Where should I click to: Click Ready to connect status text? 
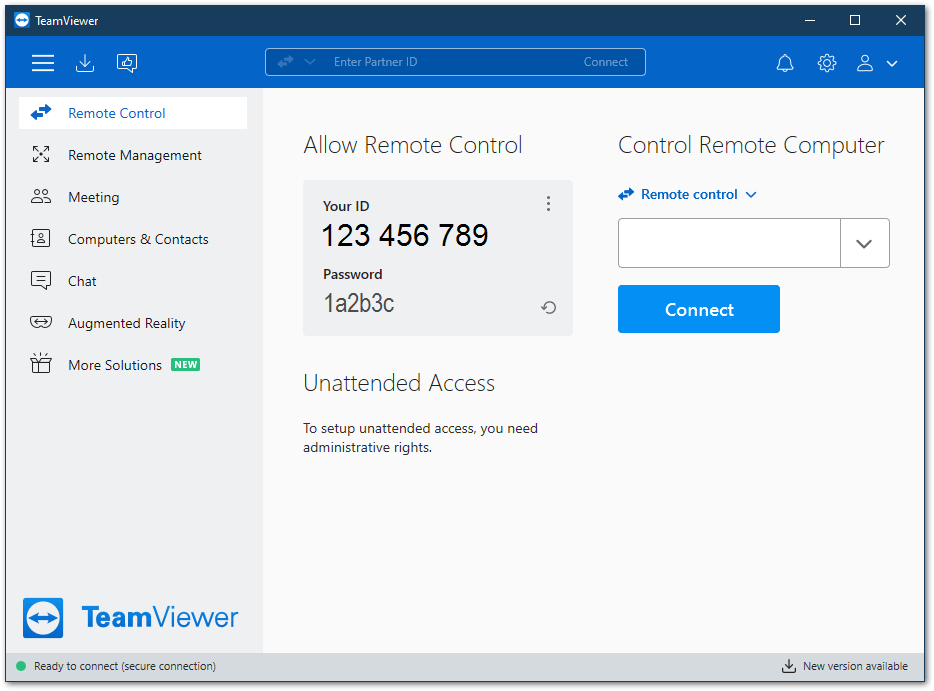(124, 666)
